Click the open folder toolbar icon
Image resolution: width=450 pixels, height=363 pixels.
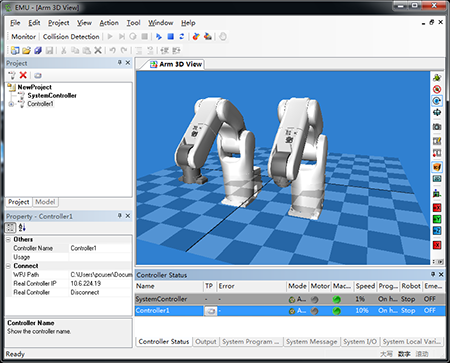coord(26,50)
